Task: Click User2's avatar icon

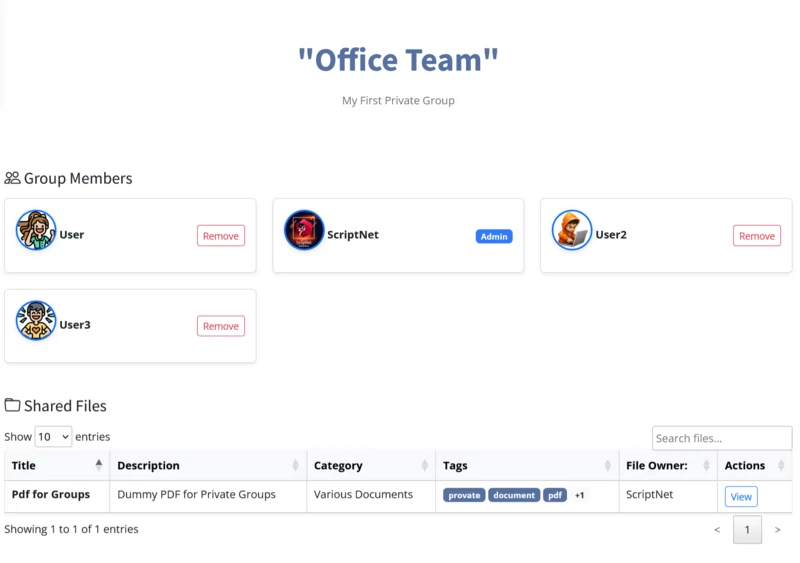Action: click(572, 231)
